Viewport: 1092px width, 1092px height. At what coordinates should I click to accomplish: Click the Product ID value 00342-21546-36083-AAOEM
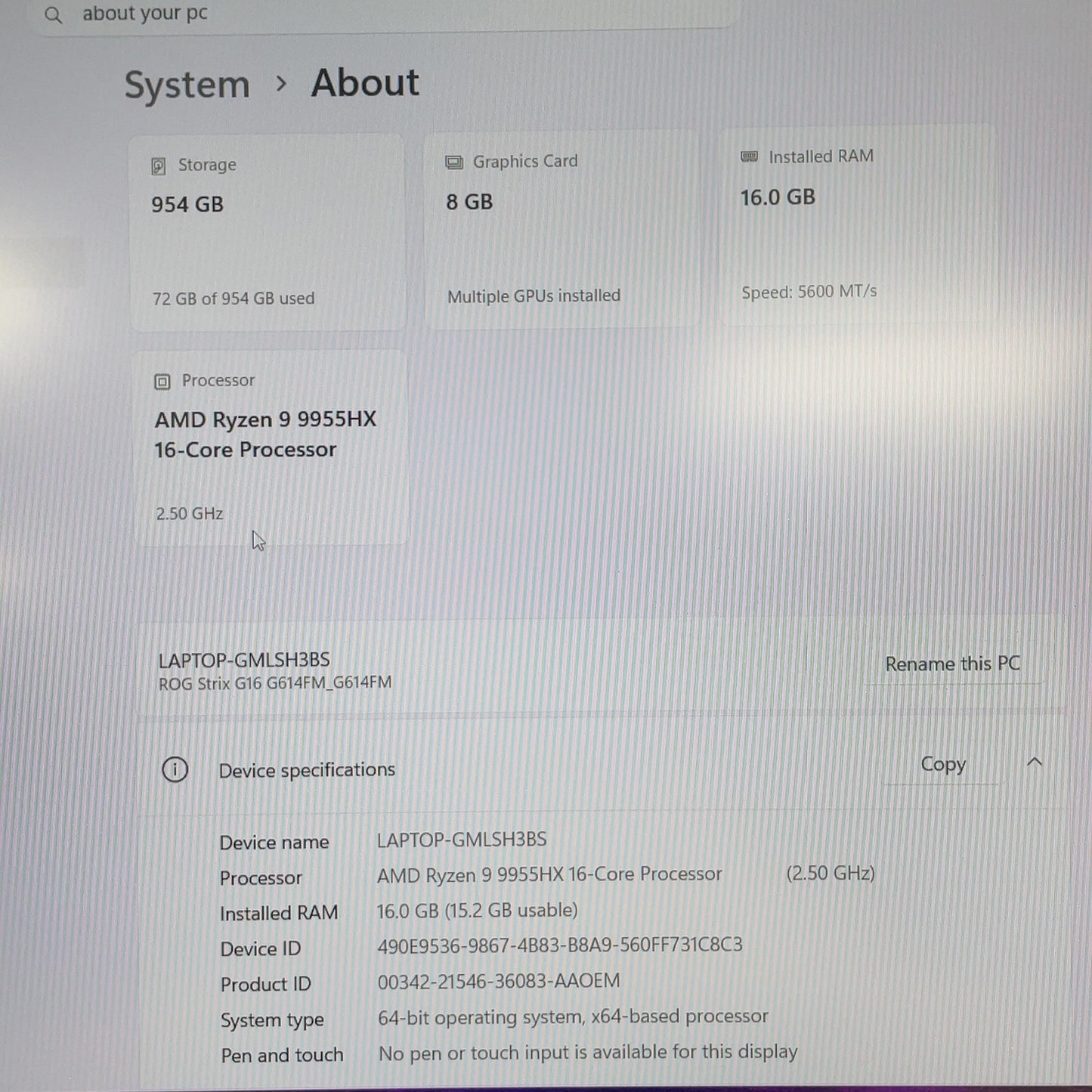tap(499, 982)
